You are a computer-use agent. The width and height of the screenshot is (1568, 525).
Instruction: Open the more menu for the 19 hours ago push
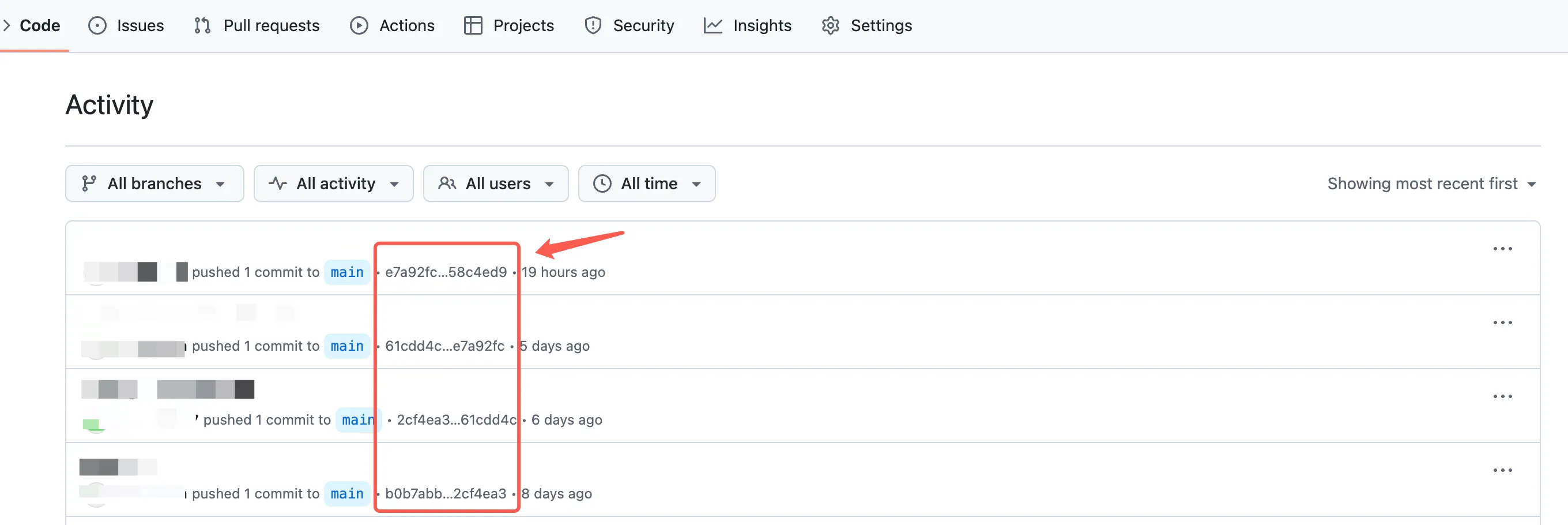[x=1503, y=249]
